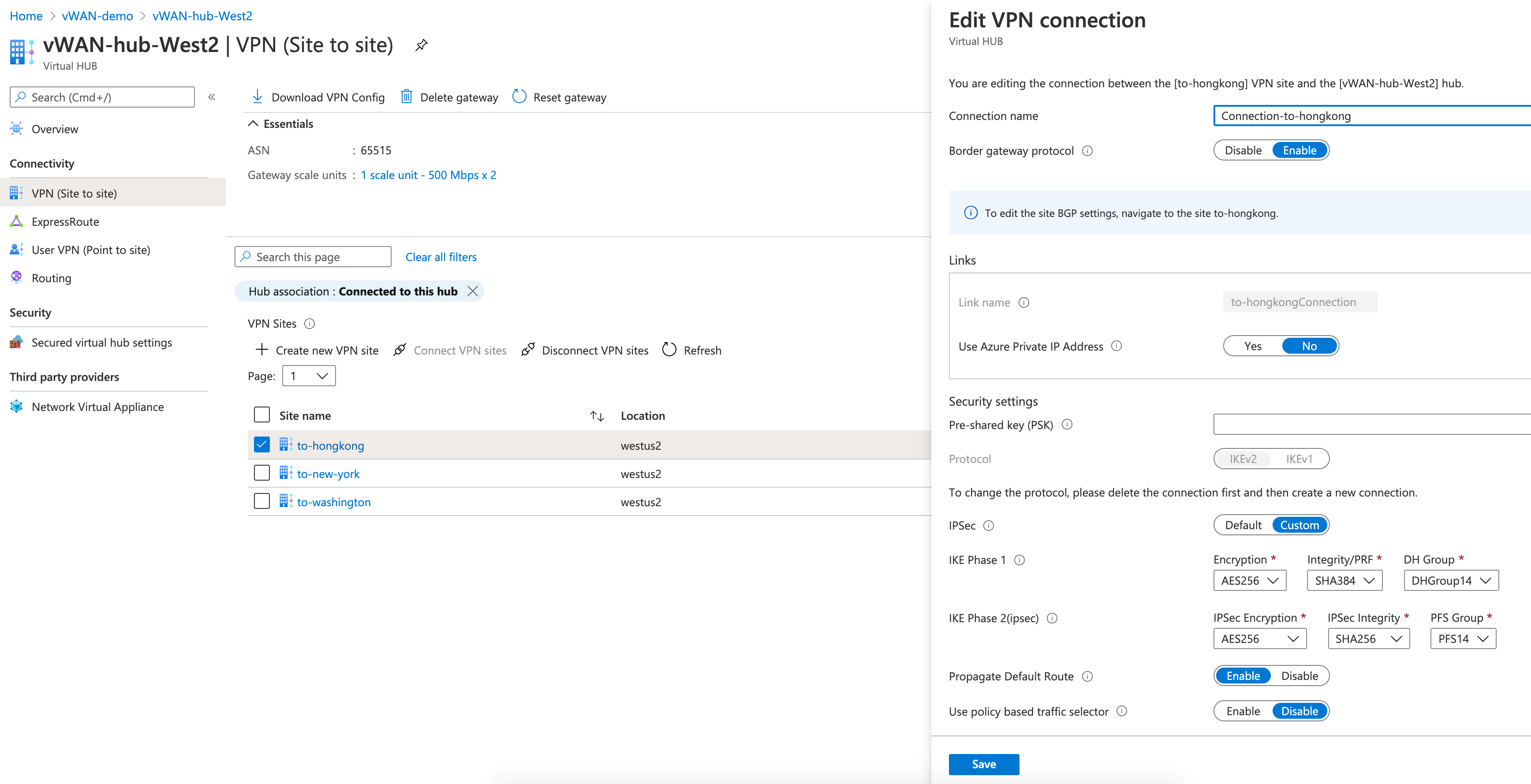Open vWAN-demo breadcrumb link

(x=97, y=16)
